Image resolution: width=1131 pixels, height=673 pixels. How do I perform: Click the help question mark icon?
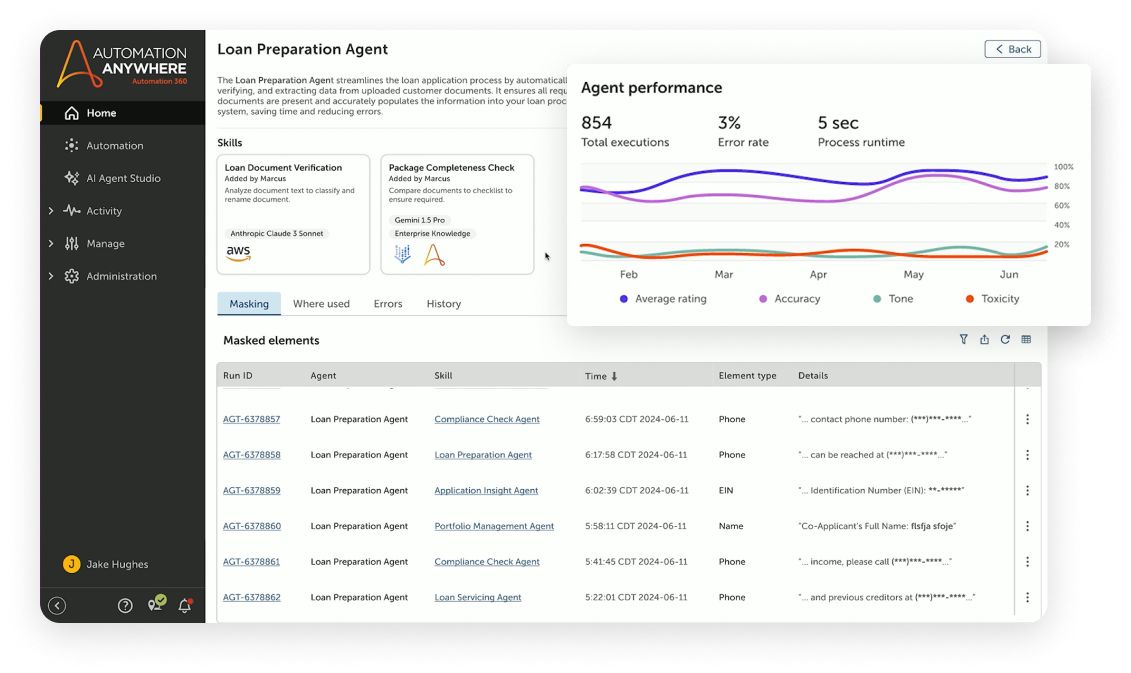tap(125, 605)
